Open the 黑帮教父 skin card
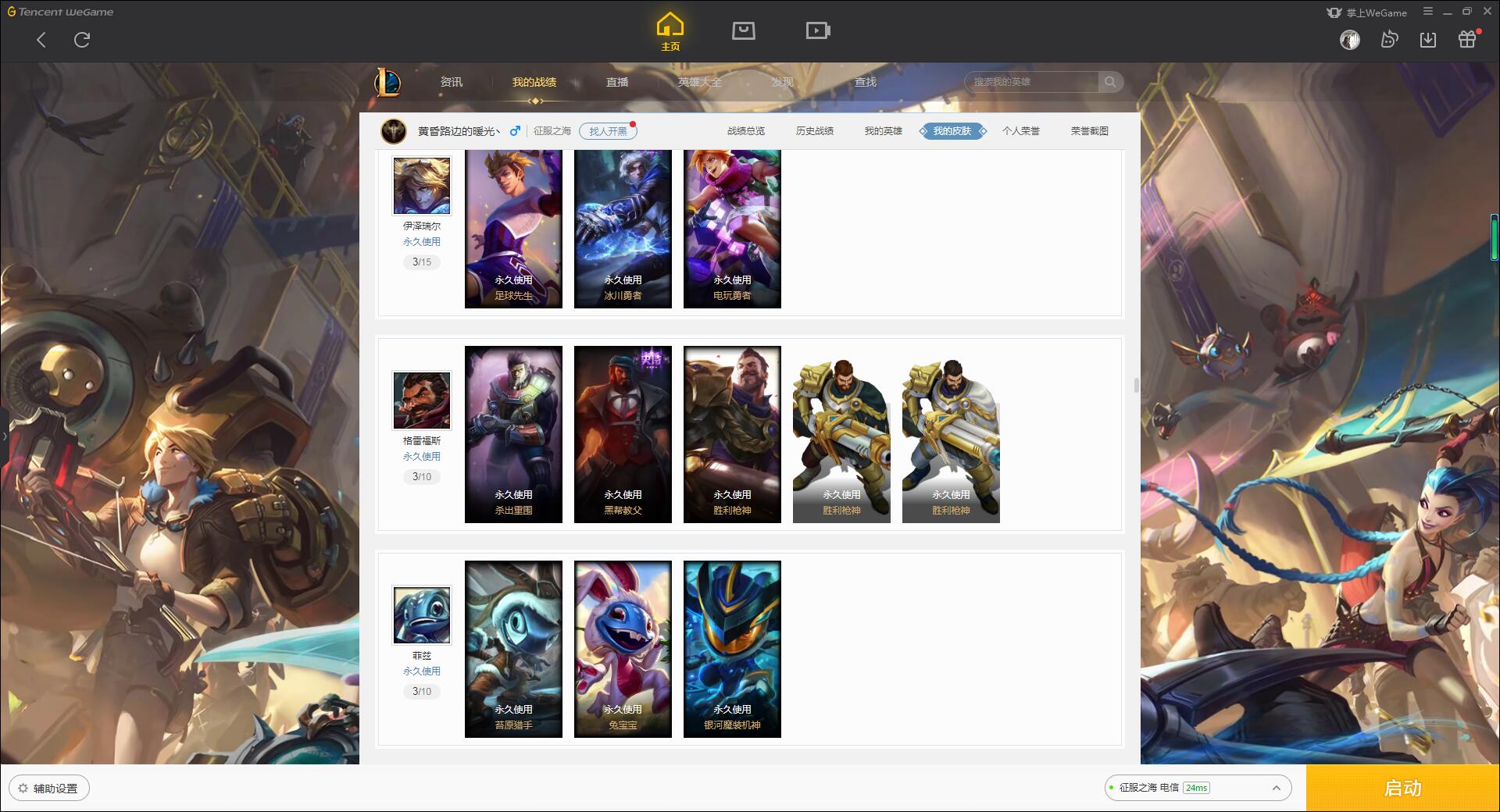Viewport: 1500px width, 812px height. (x=623, y=434)
